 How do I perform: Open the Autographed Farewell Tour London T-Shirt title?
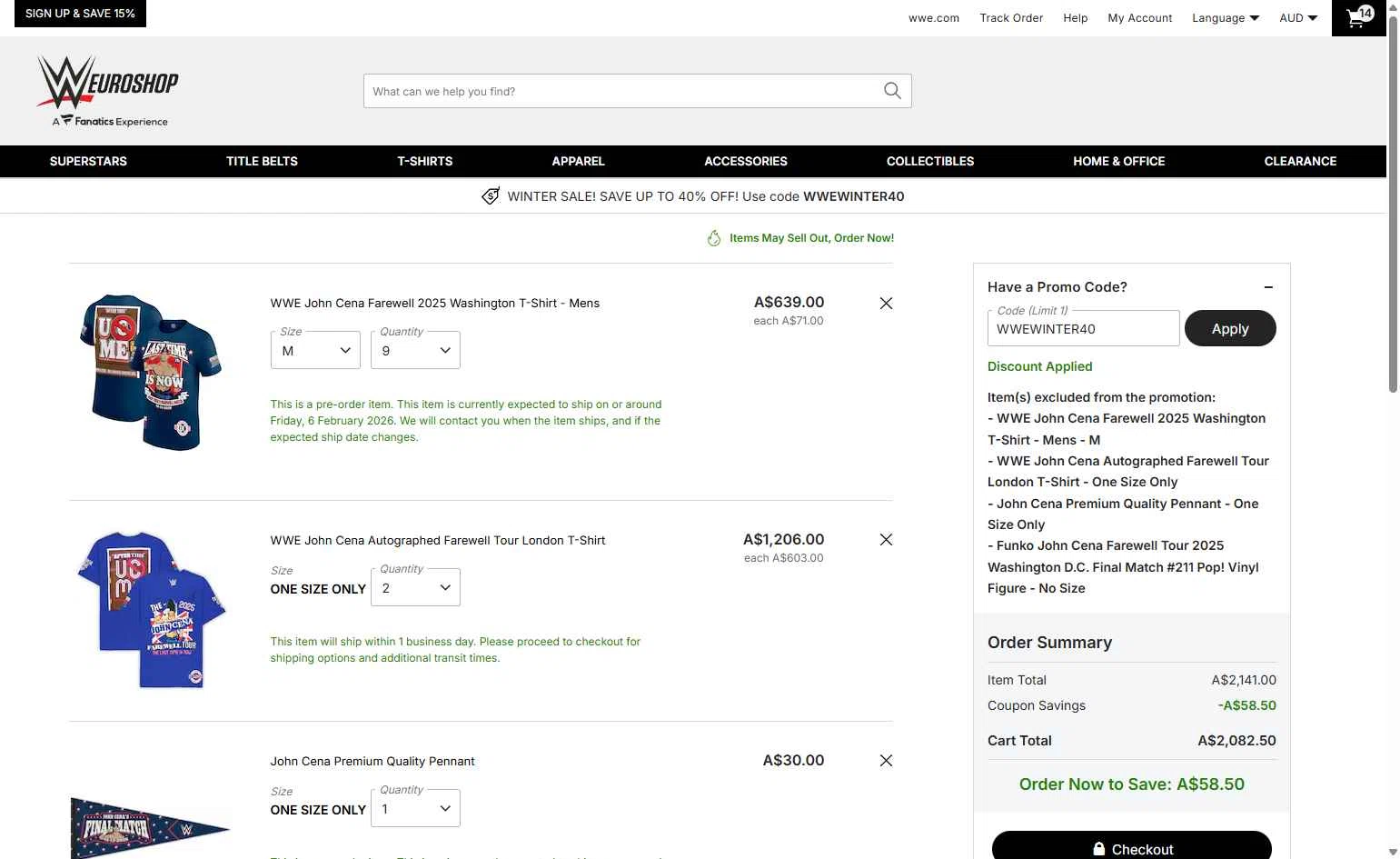click(x=438, y=540)
